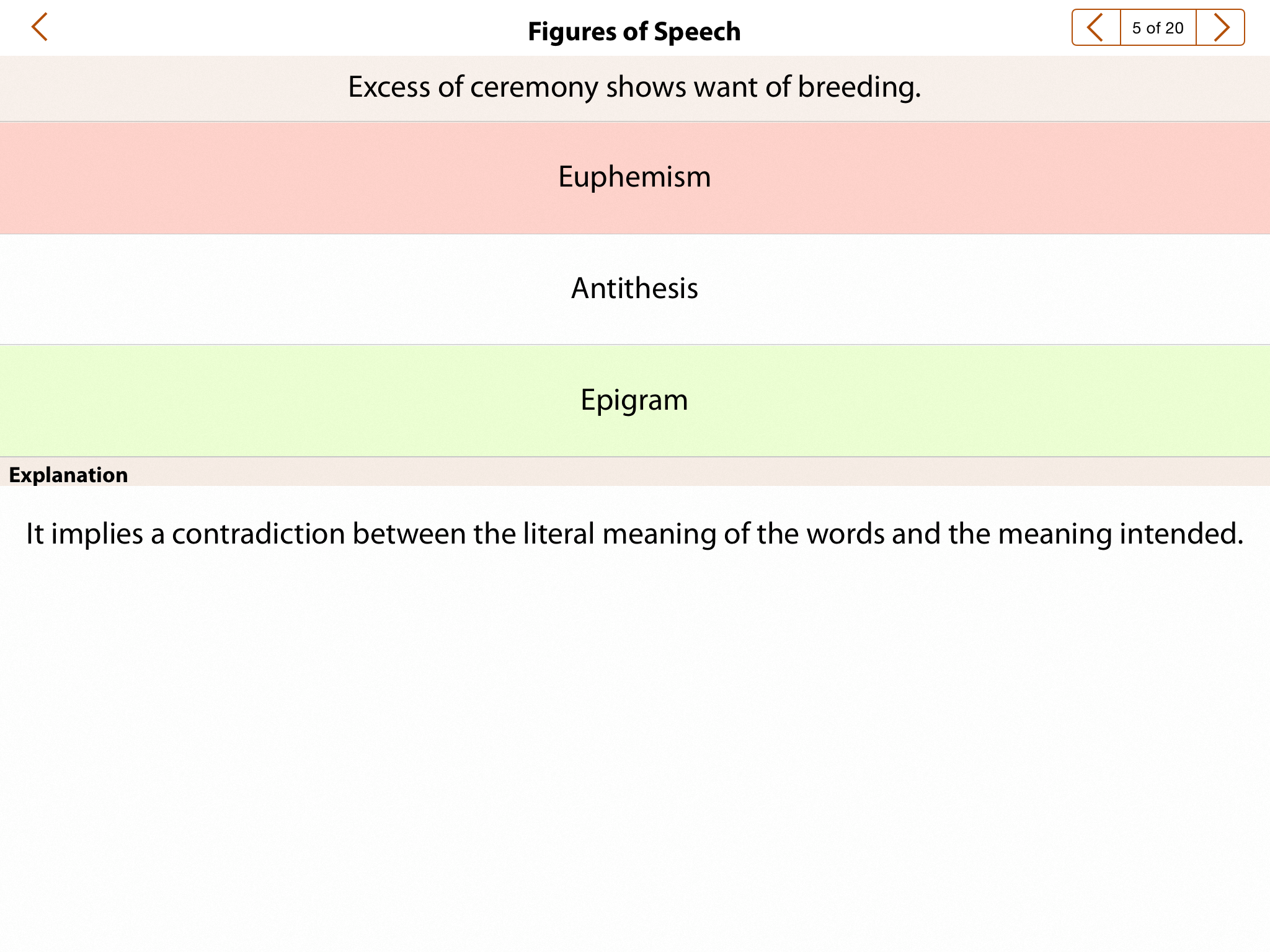Image resolution: width=1270 pixels, height=952 pixels.
Task: Select the Epigram answer option
Action: (634, 400)
